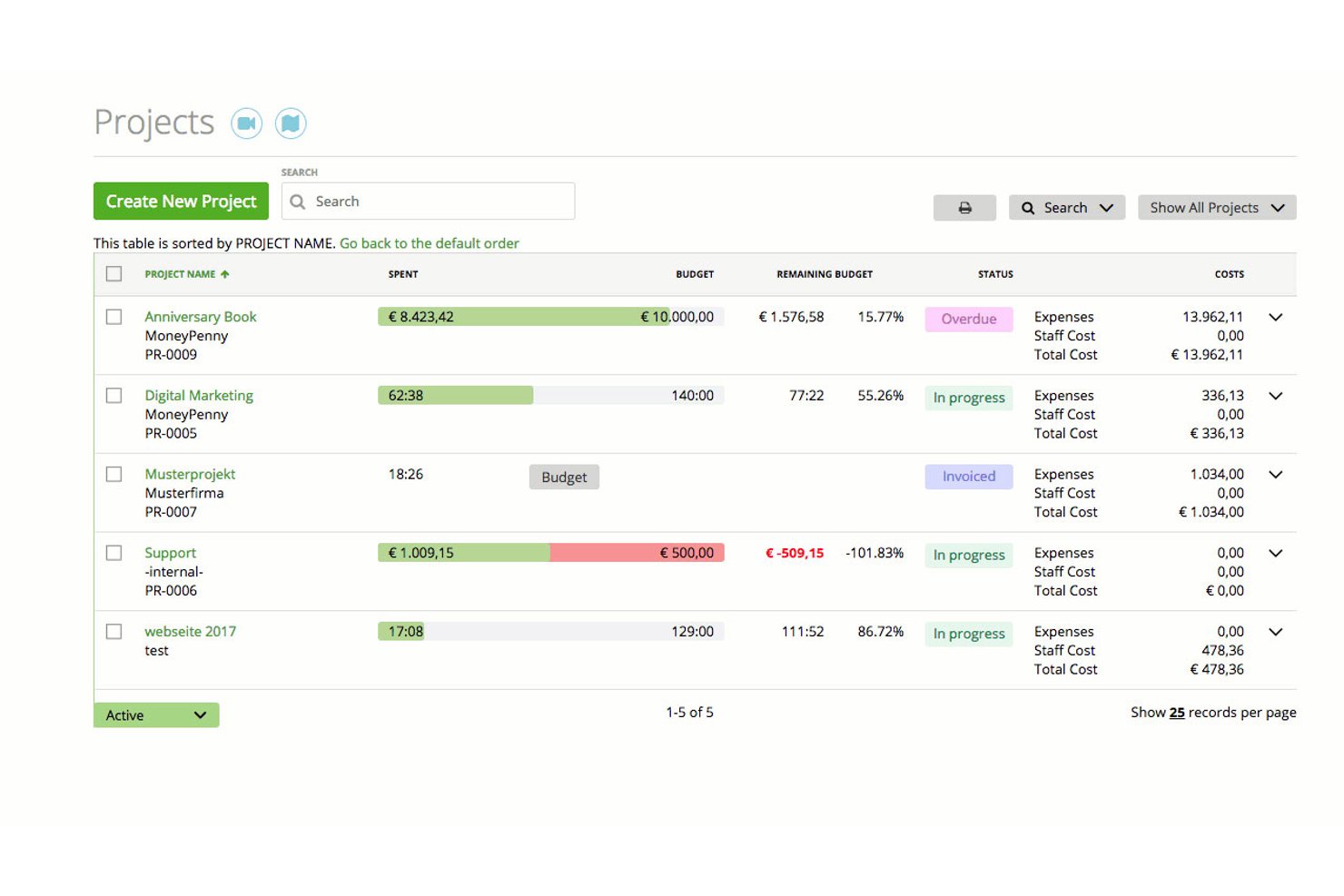Expand the webseite 2017 row chevron
Viewport: 1344px width, 896px height.
click(x=1276, y=632)
